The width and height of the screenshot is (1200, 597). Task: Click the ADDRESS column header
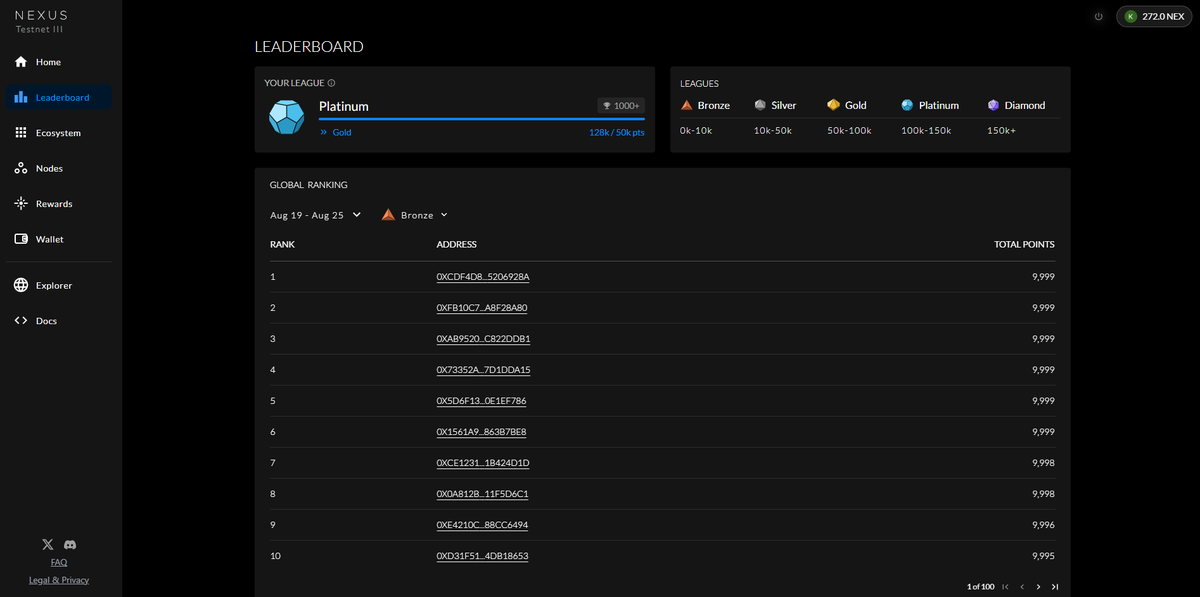(x=457, y=244)
